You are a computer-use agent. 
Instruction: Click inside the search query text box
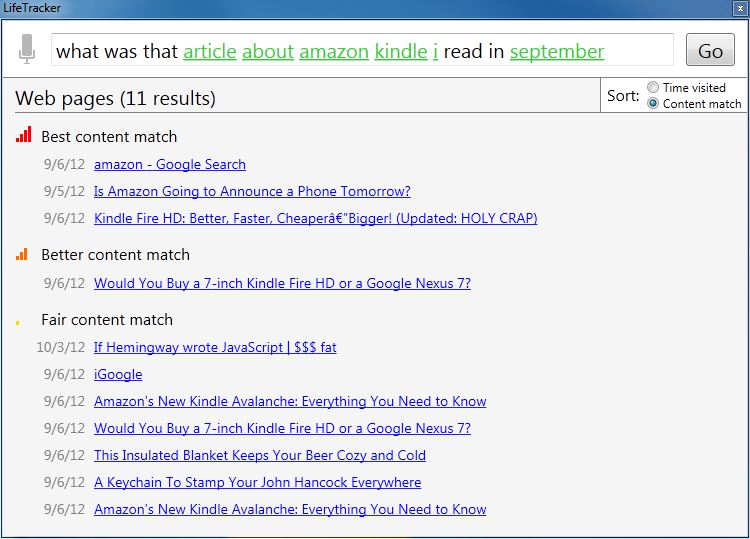tap(362, 50)
